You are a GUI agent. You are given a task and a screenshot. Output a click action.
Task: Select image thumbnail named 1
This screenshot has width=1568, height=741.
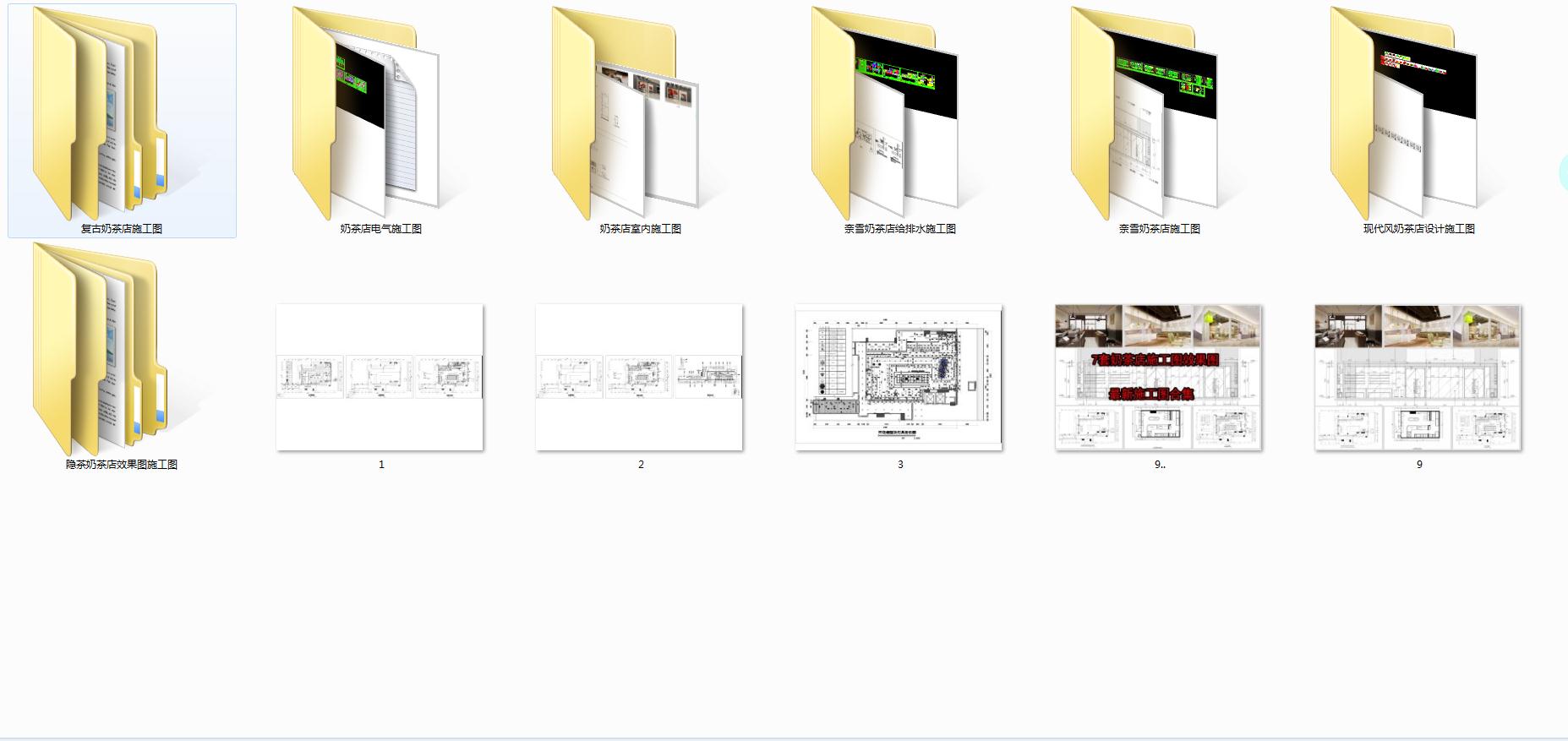(x=380, y=377)
